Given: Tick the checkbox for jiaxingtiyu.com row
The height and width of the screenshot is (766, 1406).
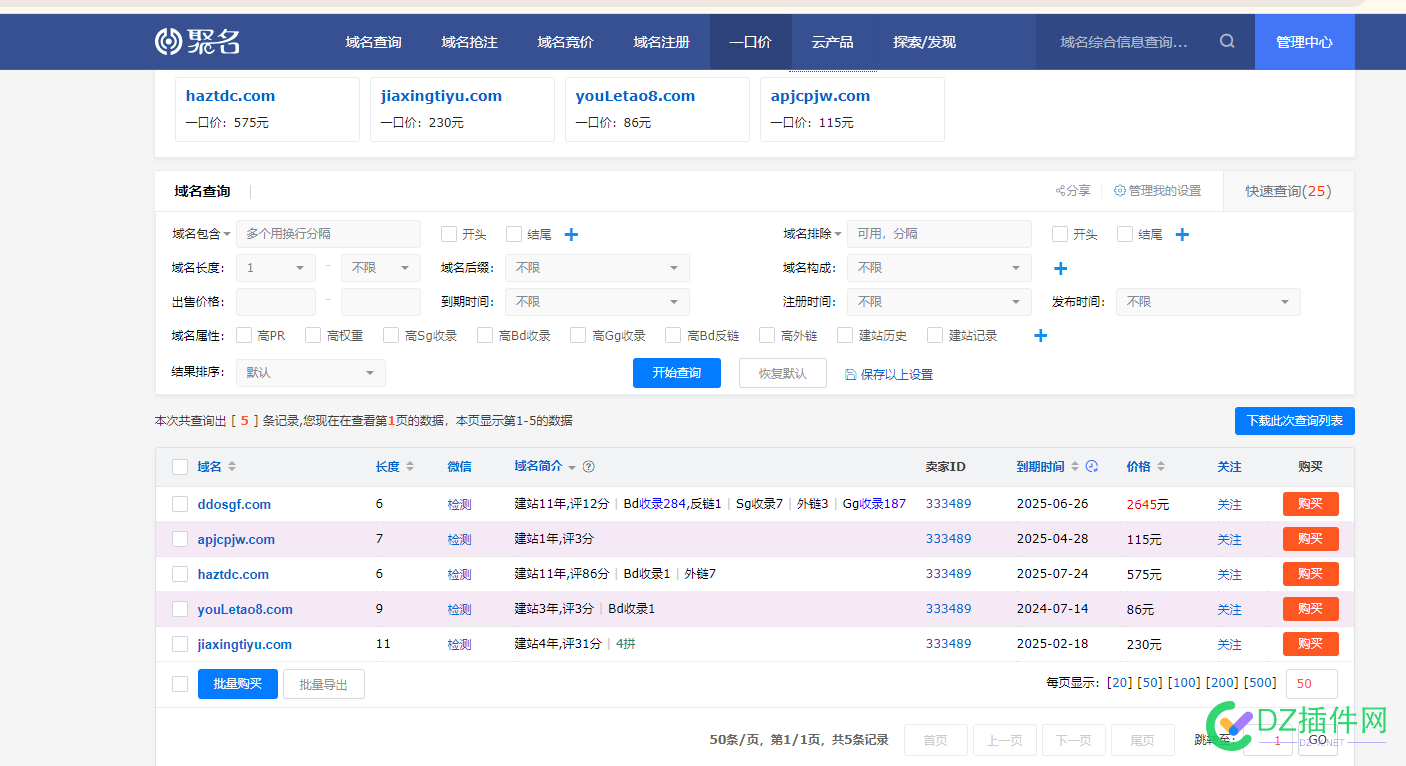Looking at the screenshot, I should coord(180,644).
